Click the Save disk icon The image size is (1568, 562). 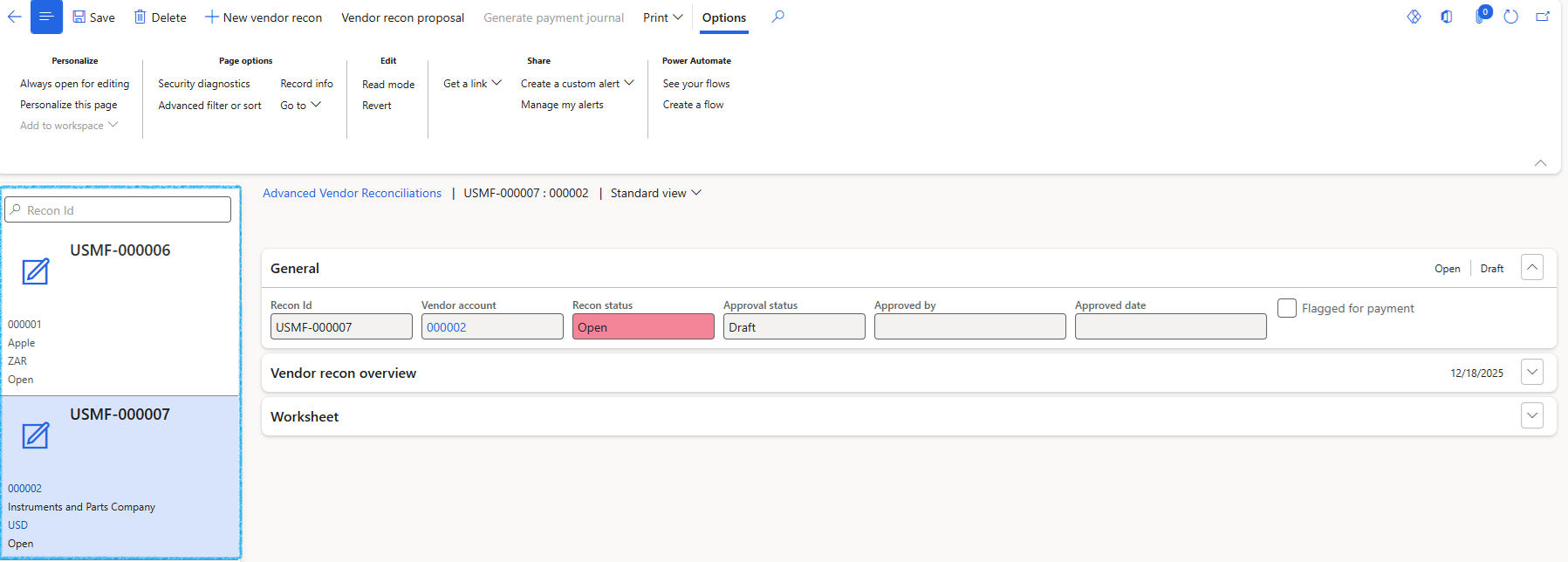click(x=79, y=17)
